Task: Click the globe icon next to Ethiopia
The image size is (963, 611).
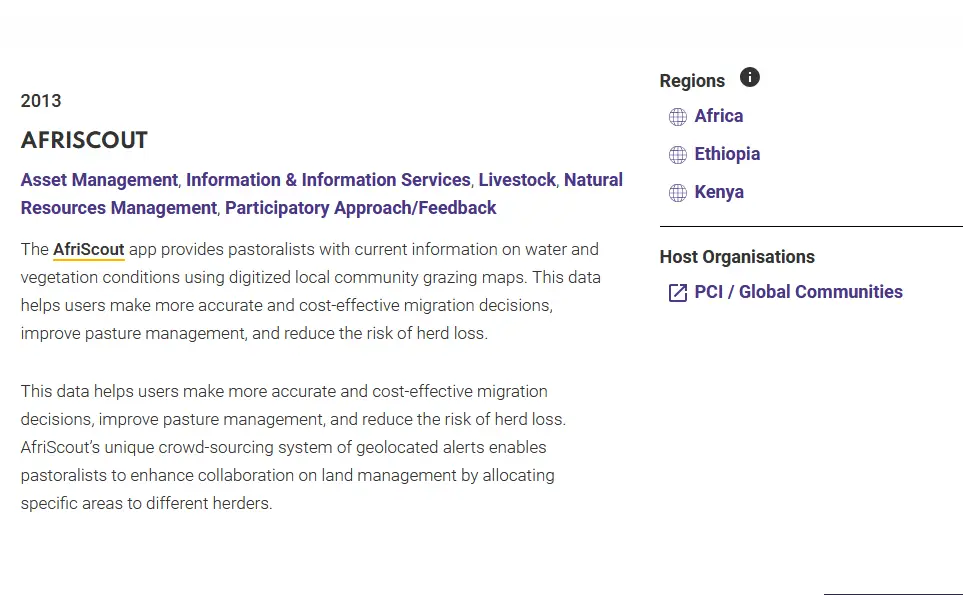Action: tap(678, 155)
